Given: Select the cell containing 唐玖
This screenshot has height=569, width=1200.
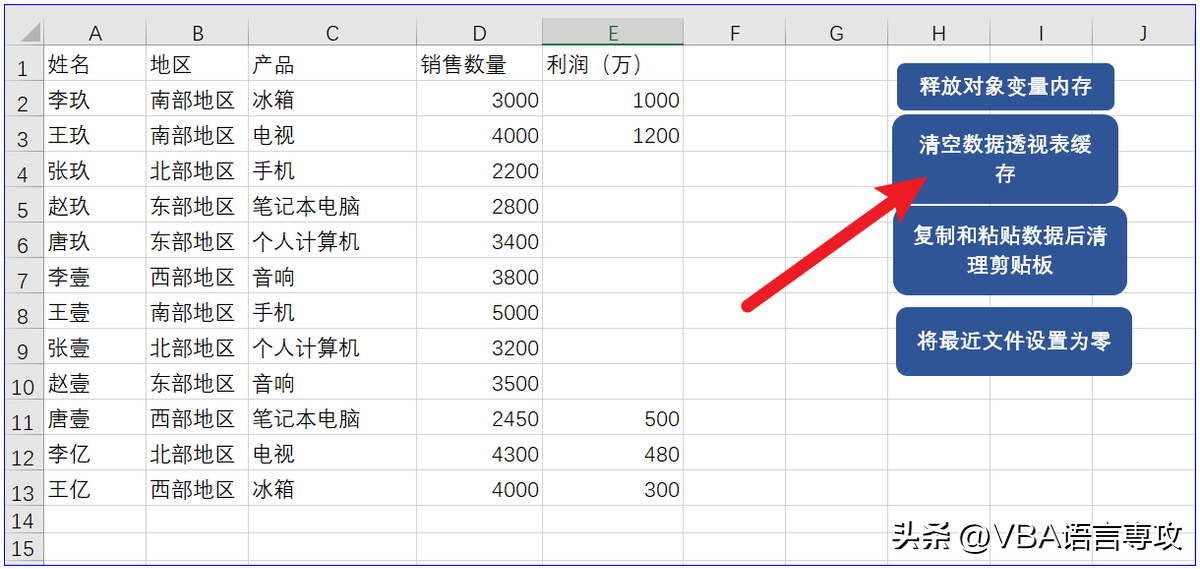Looking at the screenshot, I should pos(95,242).
